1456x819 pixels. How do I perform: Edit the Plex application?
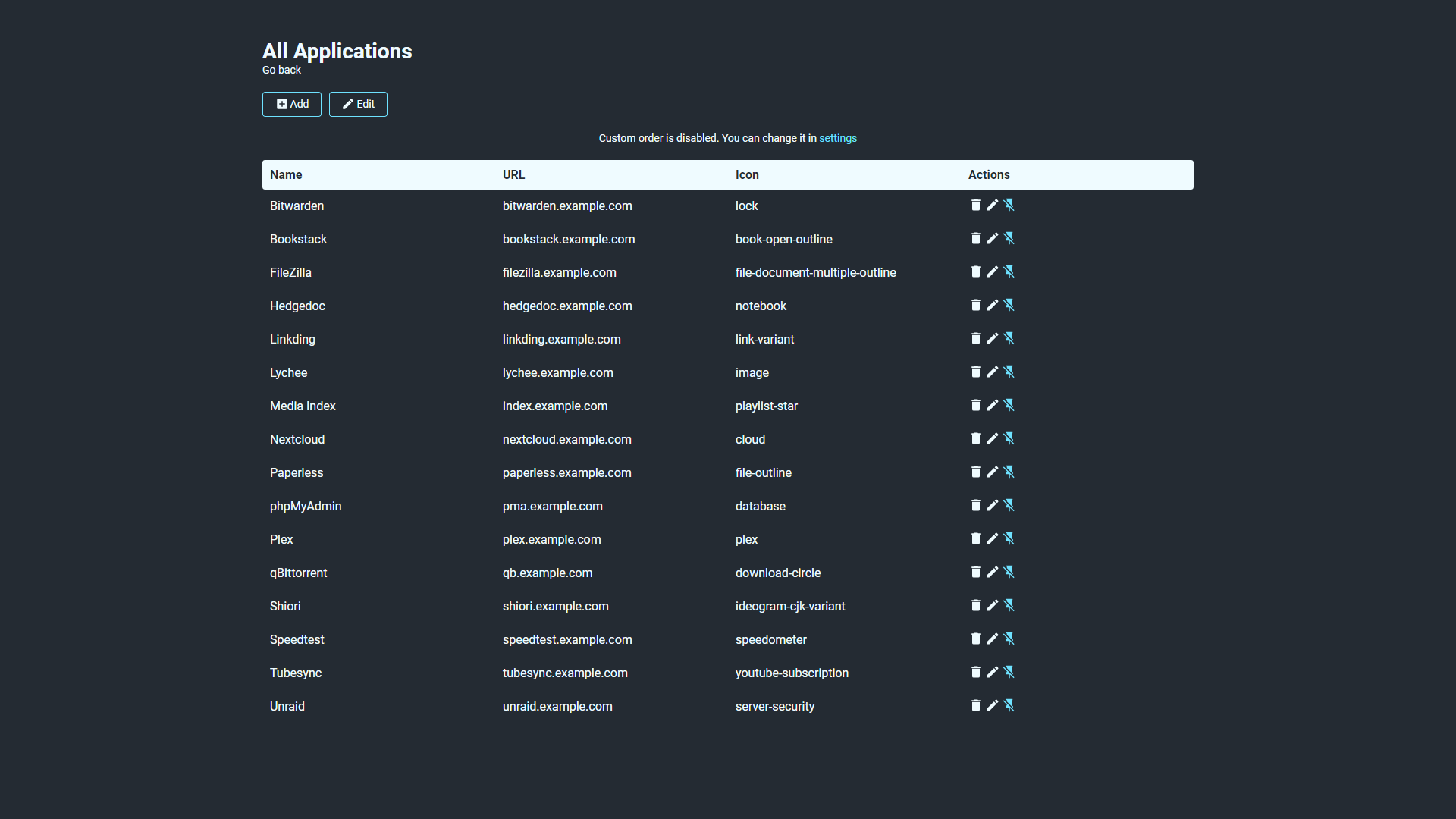992,539
